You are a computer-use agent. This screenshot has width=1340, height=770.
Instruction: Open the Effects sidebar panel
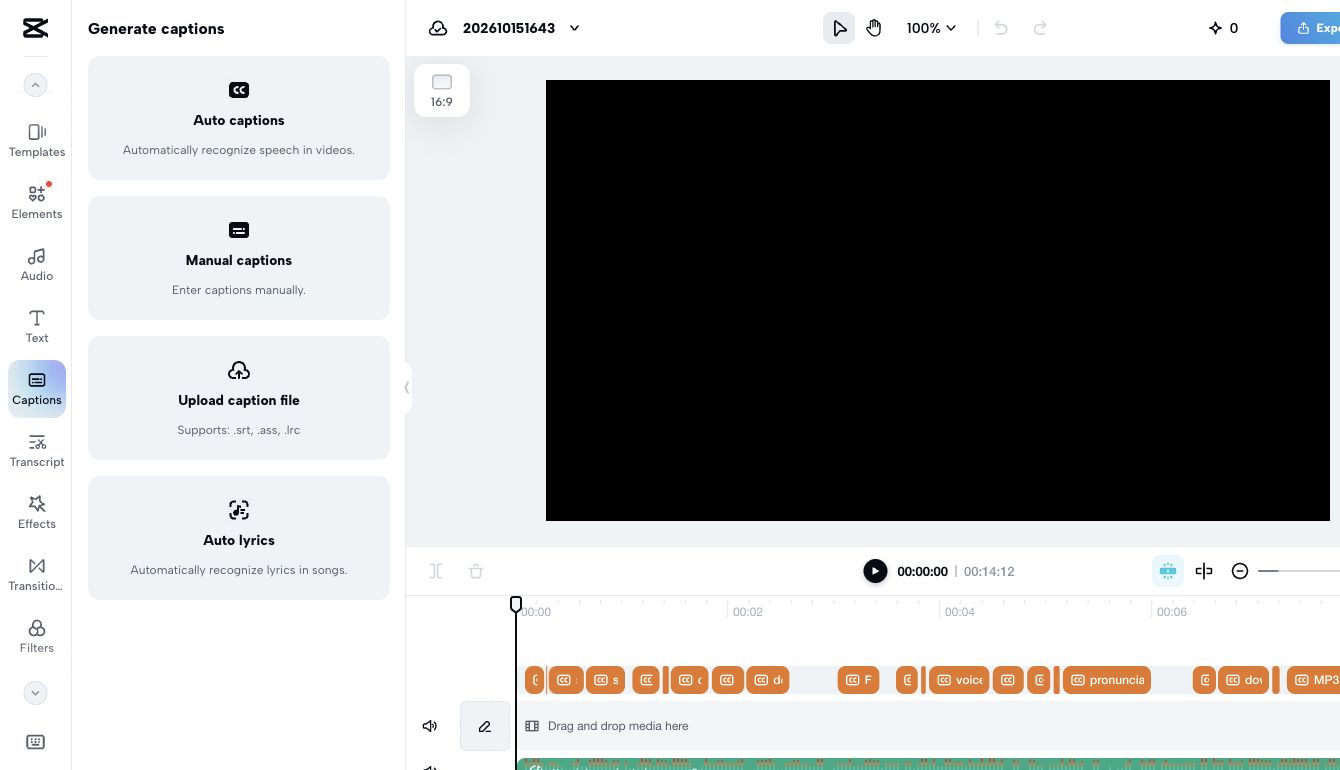tap(37, 512)
